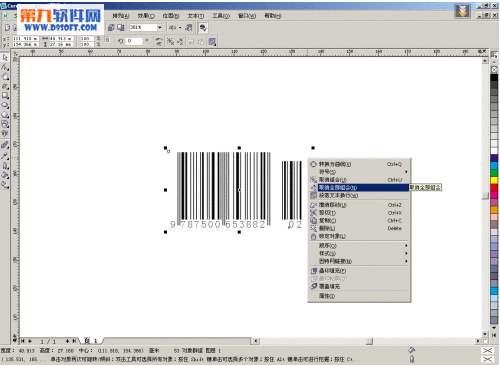The image size is (500, 366).
Task: Pick the red palette swatch
Action: pyautogui.click(x=494, y=188)
